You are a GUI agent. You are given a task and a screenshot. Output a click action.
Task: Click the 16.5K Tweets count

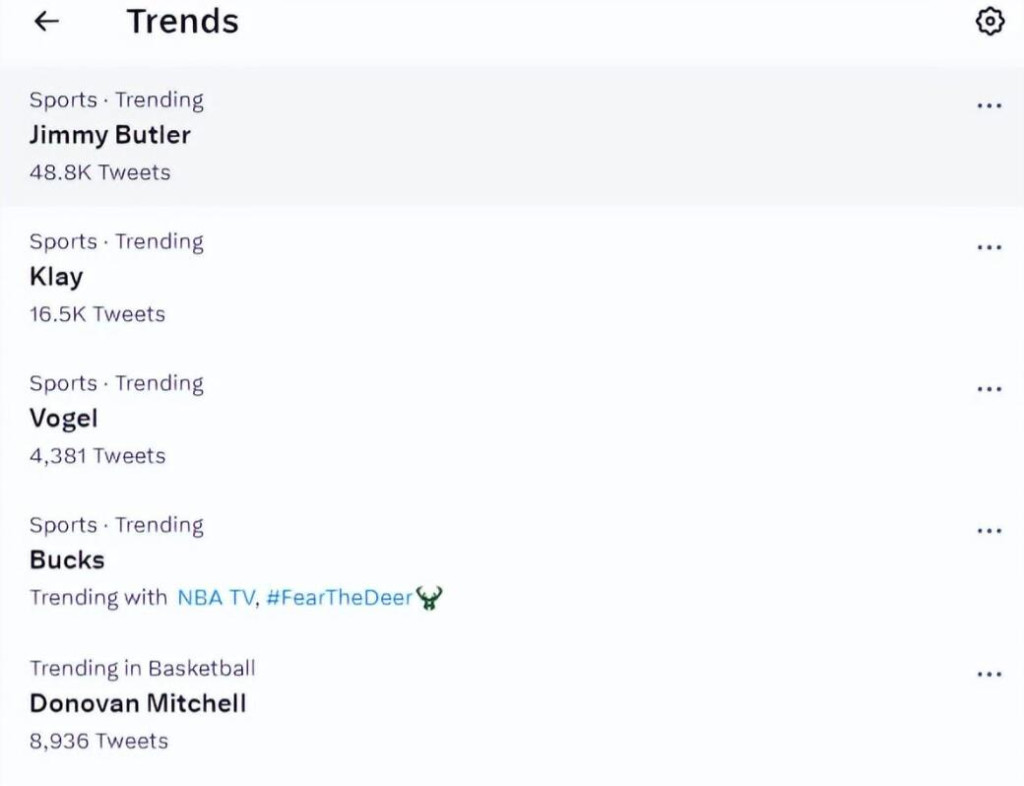click(97, 314)
